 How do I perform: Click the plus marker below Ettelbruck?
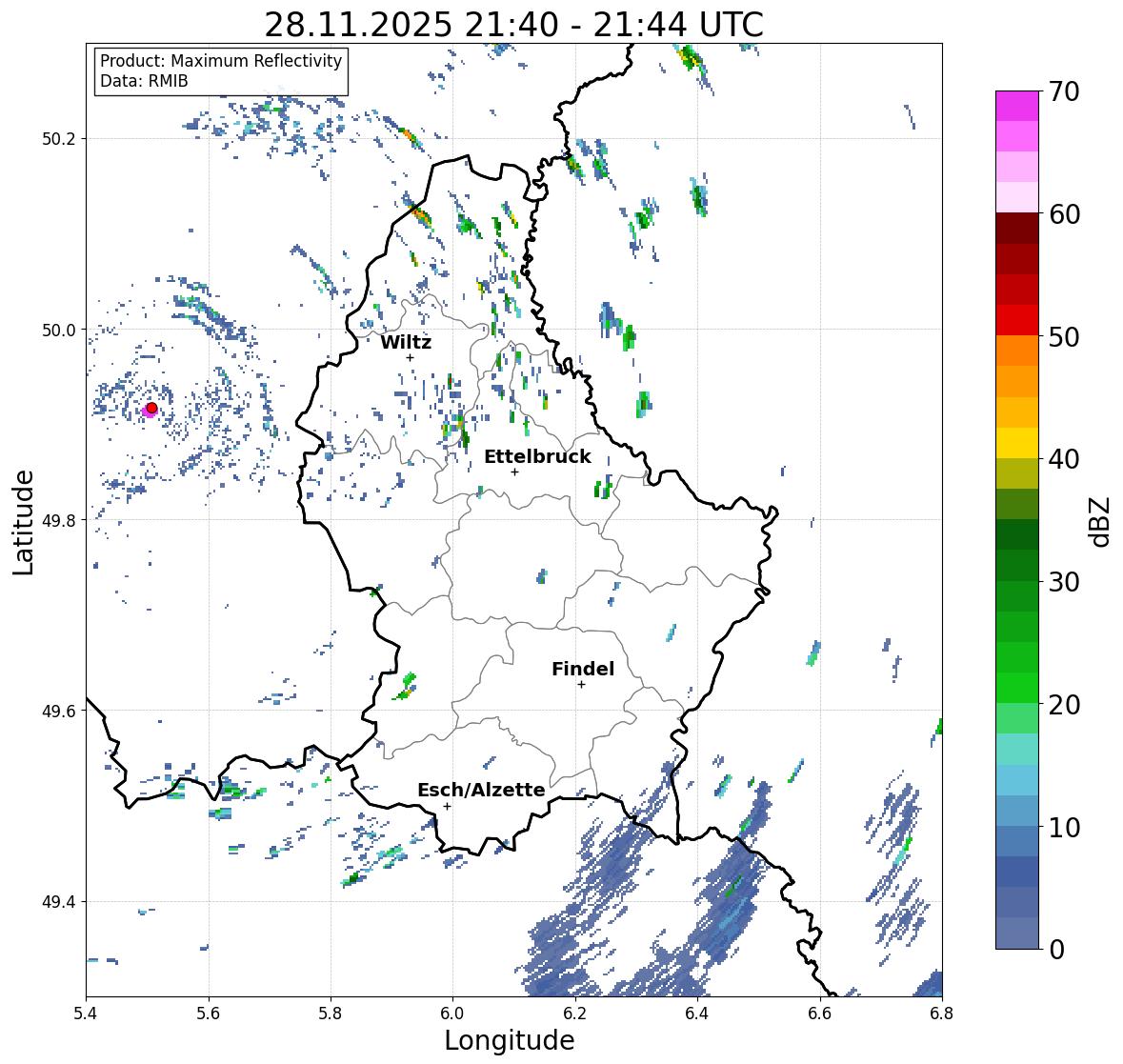(x=514, y=472)
